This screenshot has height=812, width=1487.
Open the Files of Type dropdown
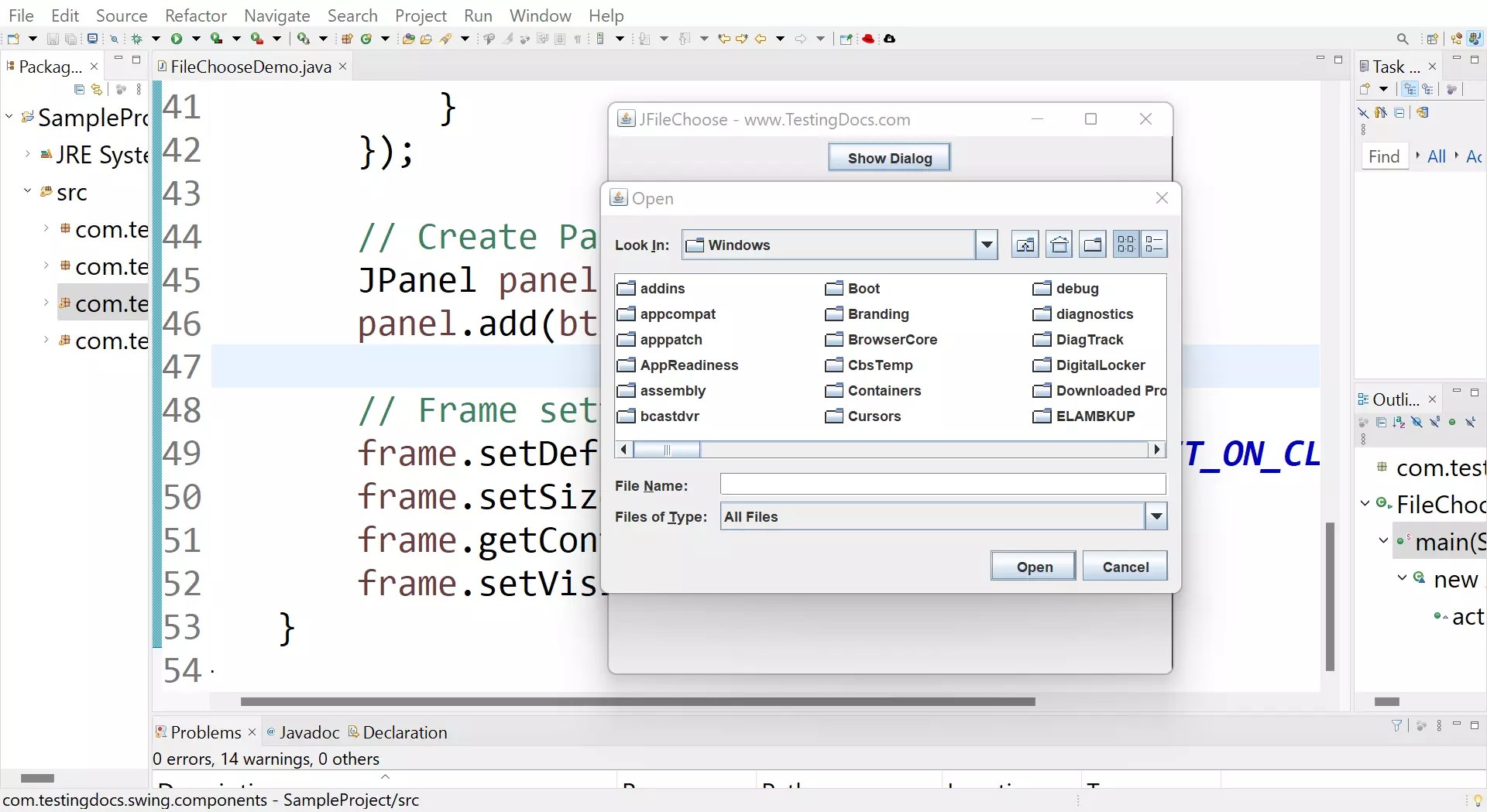(x=1155, y=516)
